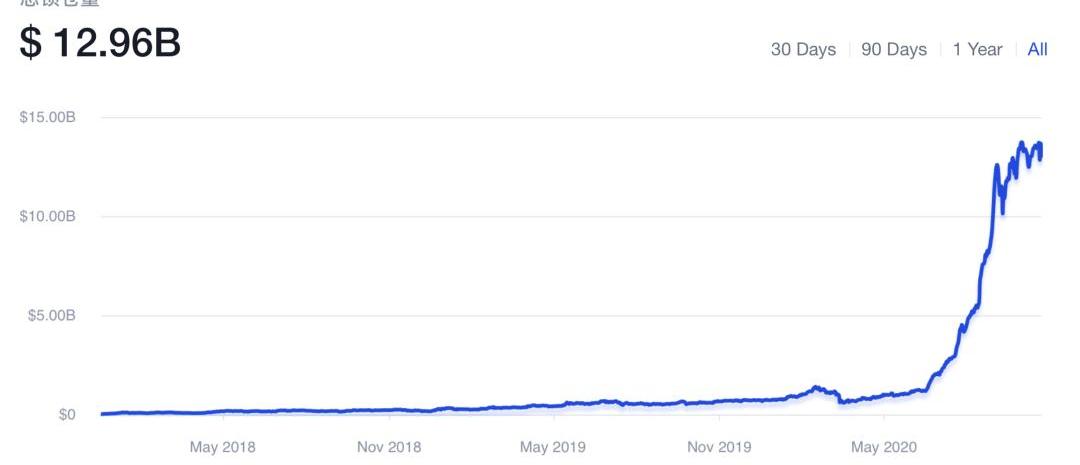Click the $10.00B y-axis label
This screenshot has width=1080, height=465.
(x=48, y=216)
